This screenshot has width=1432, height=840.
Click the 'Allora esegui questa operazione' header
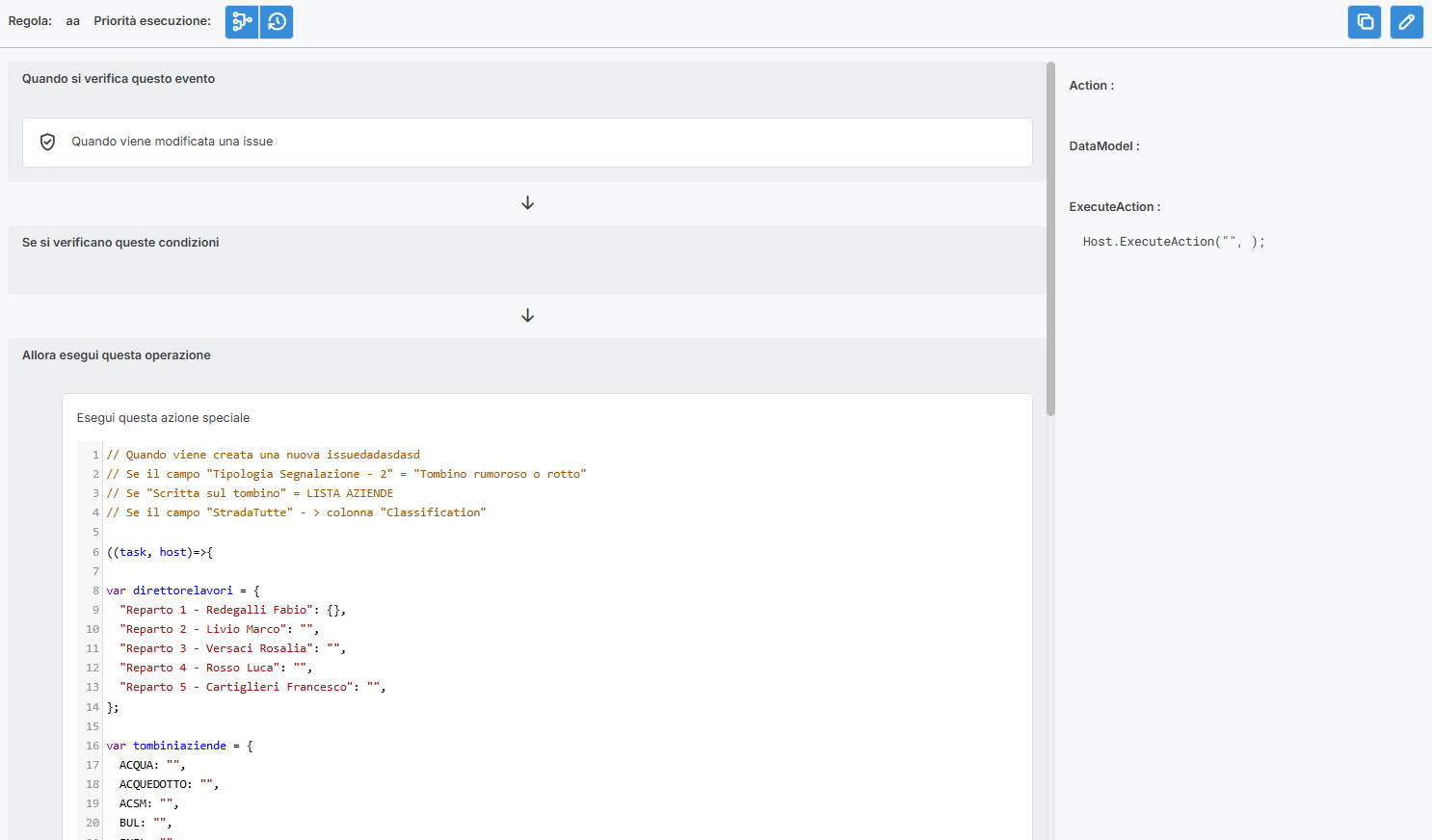tap(117, 355)
